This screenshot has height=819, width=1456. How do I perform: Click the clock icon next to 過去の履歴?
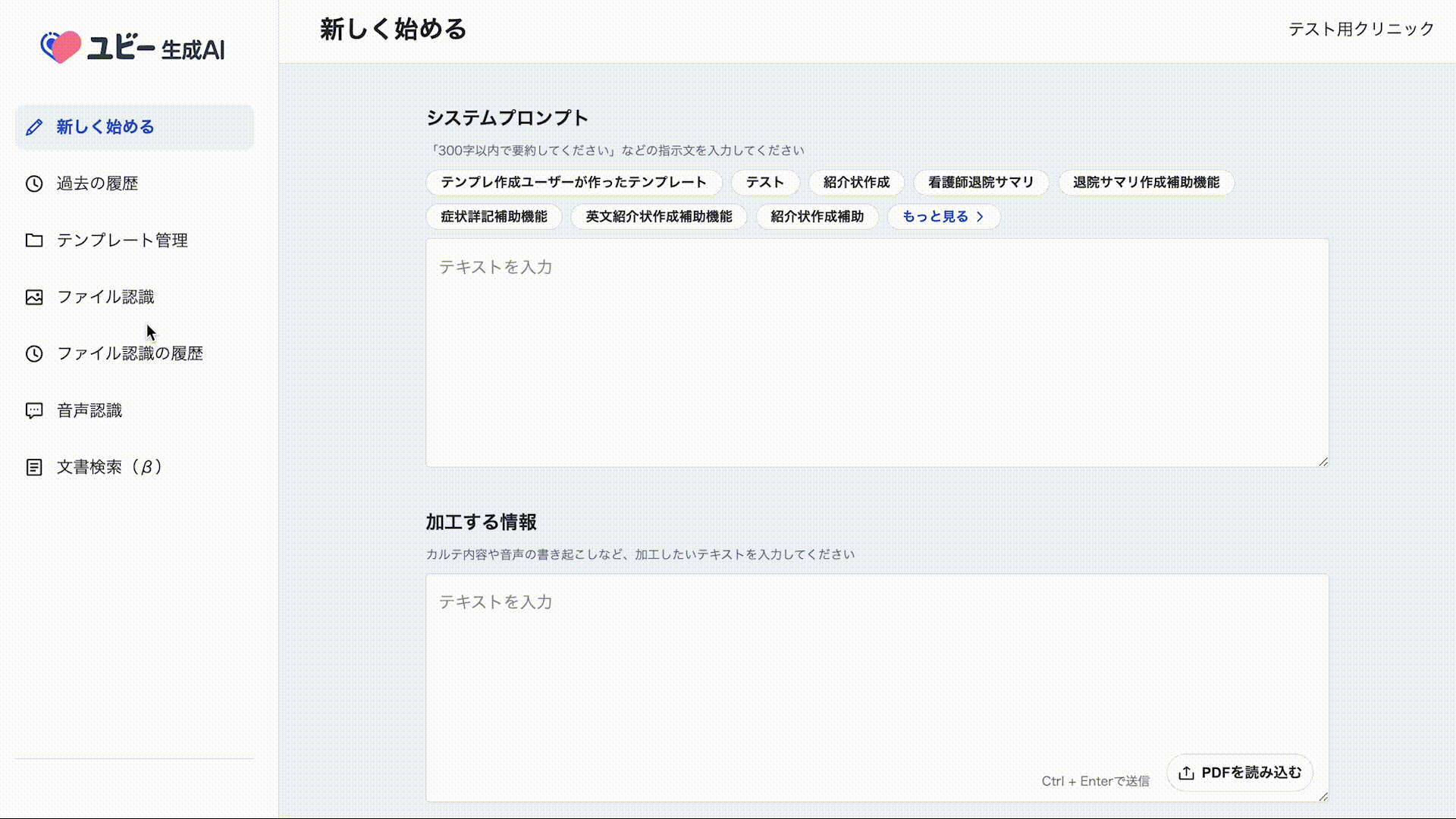pos(34,184)
